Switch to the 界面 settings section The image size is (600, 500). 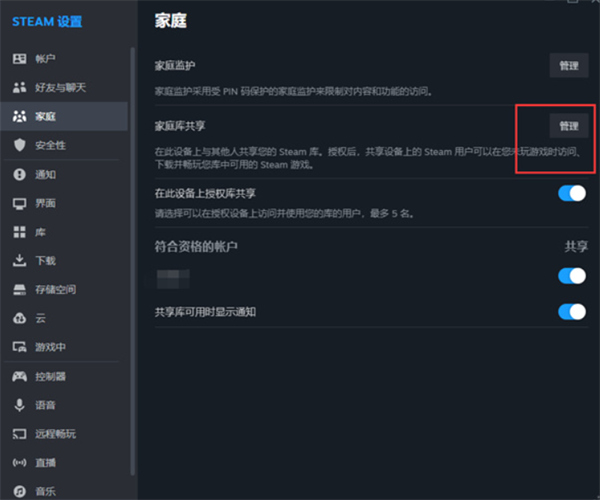tap(64, 204)
